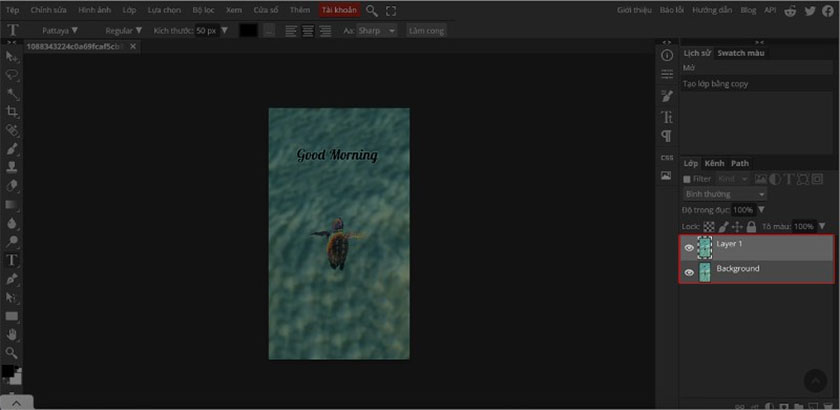This screenshot has height=410, width=840.
Task: Enable the layer Filter checkbox
Action: tap(687, 179)
